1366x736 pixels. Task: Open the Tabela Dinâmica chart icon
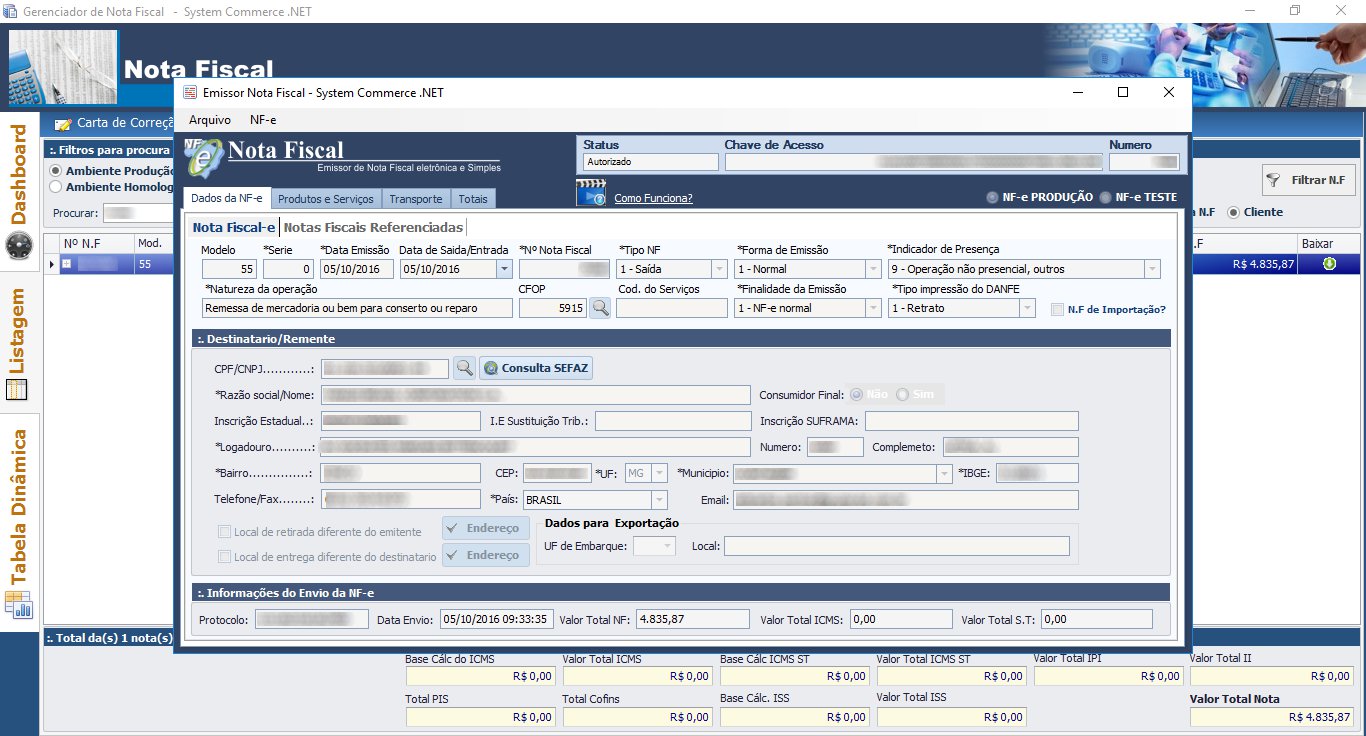point(19,604)
